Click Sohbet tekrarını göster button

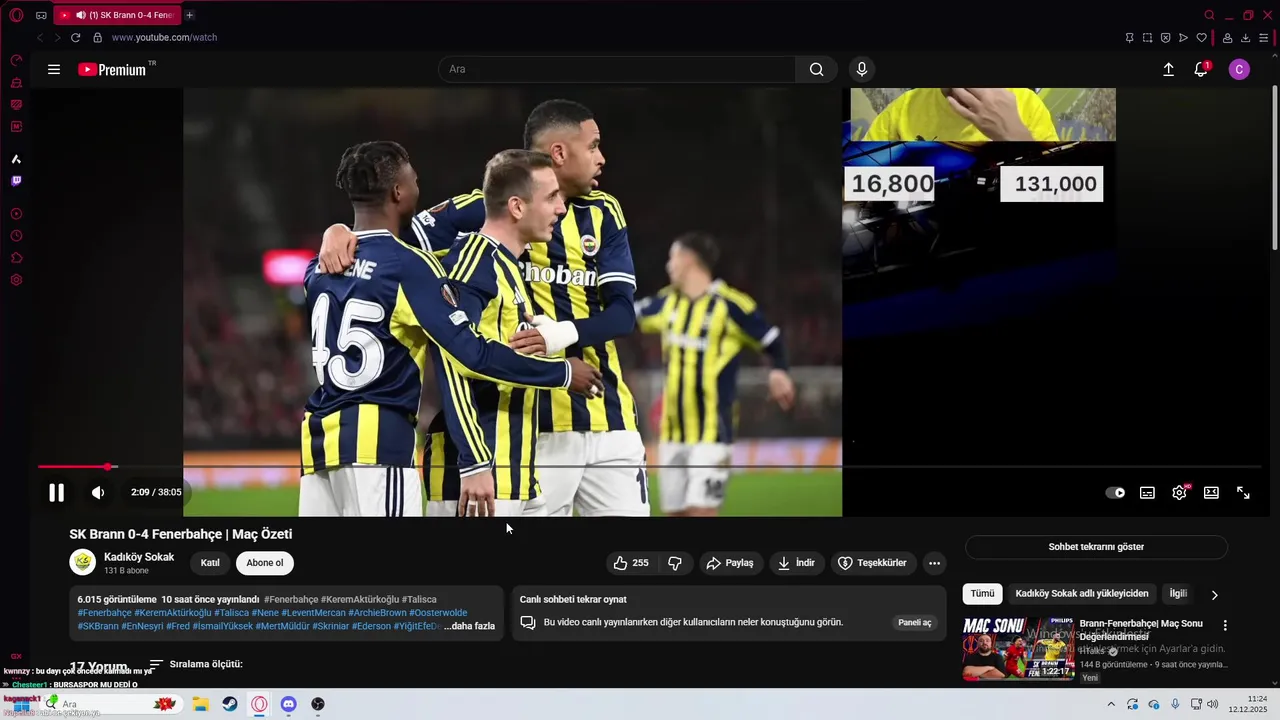point(1096,547)
